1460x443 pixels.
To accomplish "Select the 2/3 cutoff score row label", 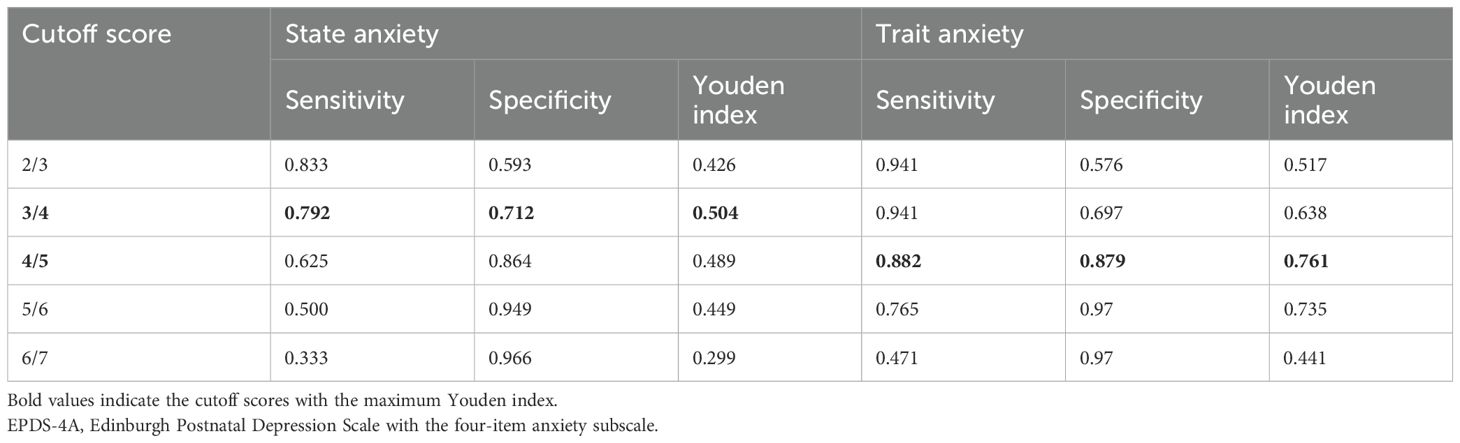I will 34,164.
